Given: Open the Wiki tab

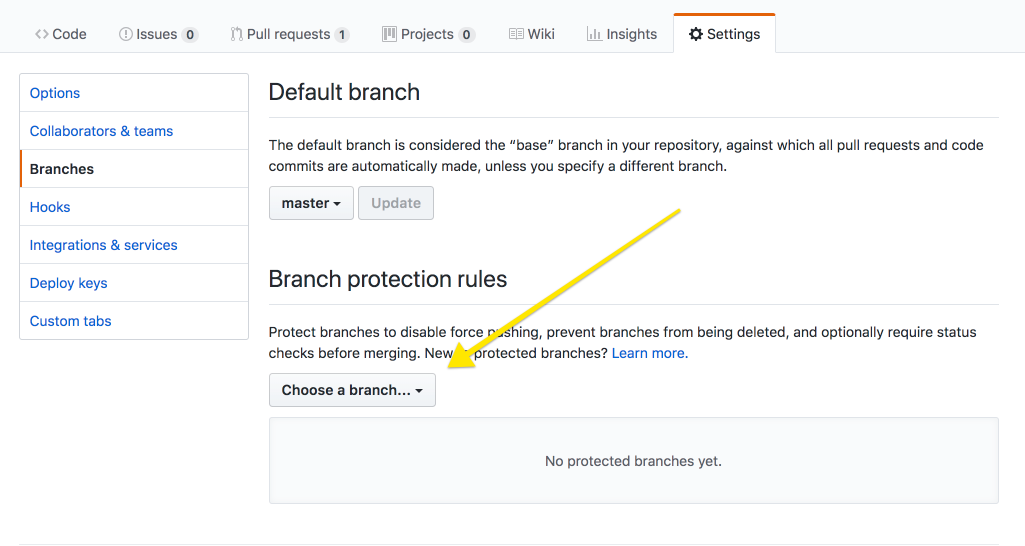Looking at the screenshot, I should click(x=532, y=34).
